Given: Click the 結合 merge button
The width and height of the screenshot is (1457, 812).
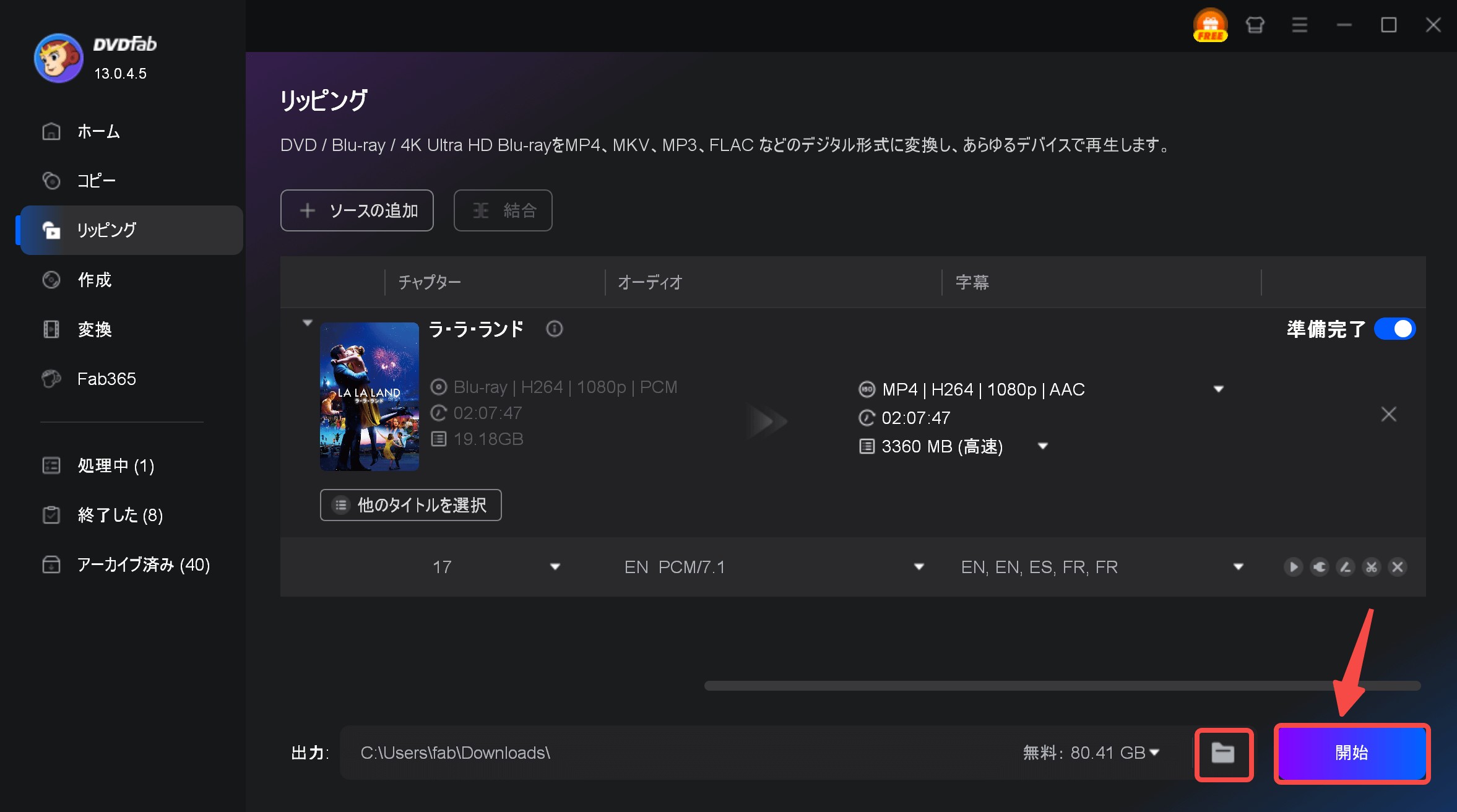Looking at the screenshot, I should 503,210.
